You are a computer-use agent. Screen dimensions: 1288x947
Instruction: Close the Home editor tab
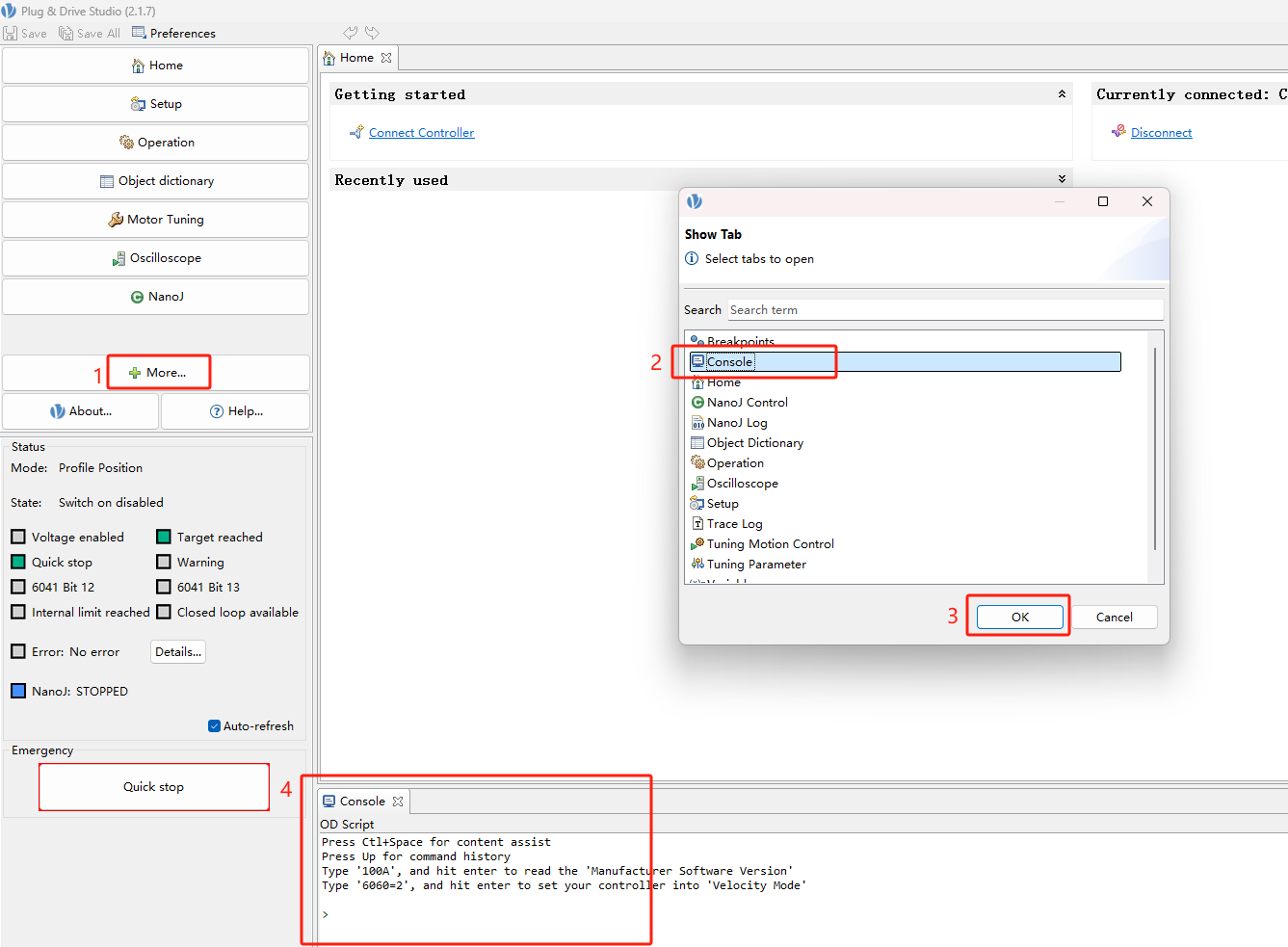(x=386, y=58)
